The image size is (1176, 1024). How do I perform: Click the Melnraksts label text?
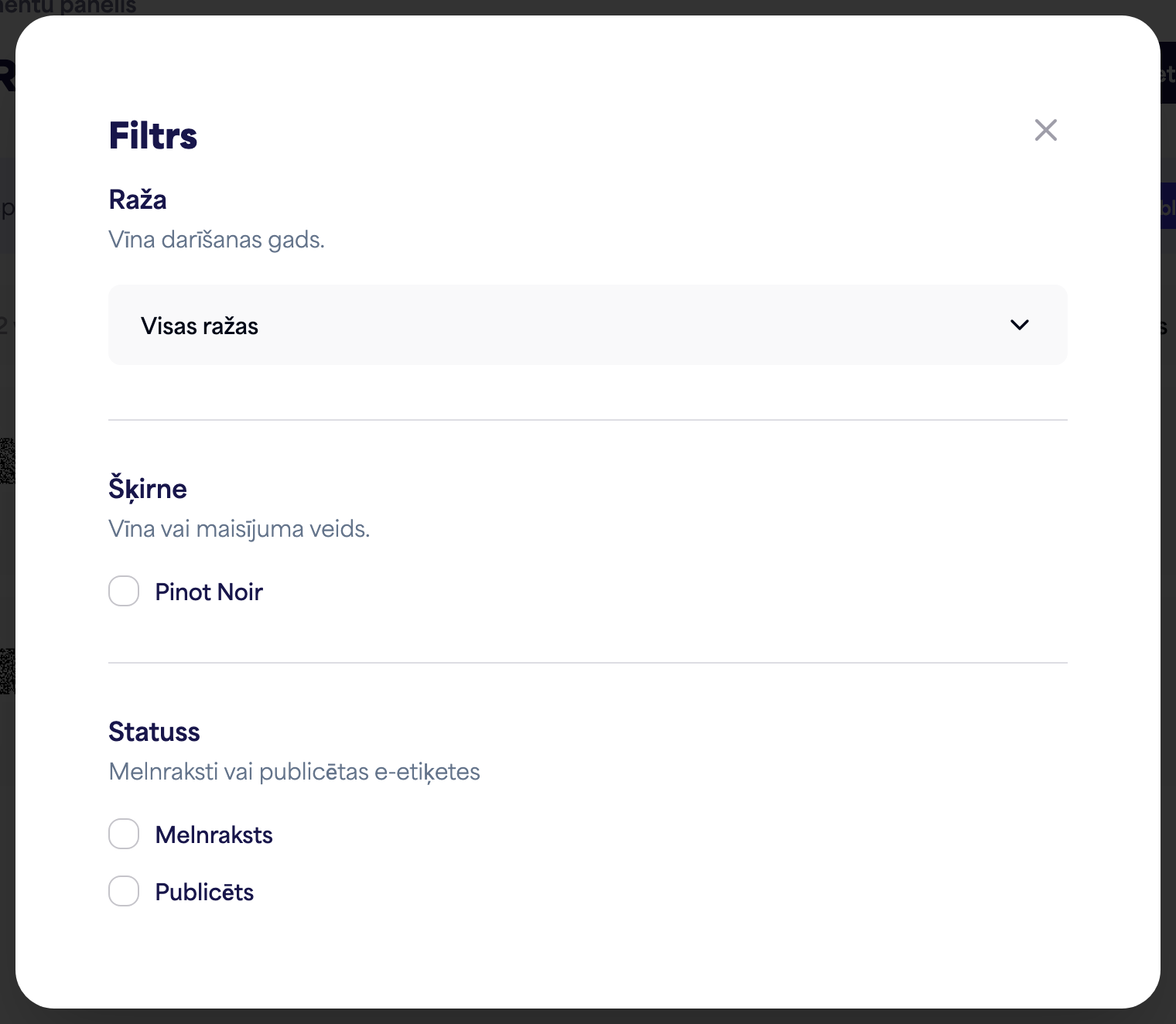coord(214,835)
